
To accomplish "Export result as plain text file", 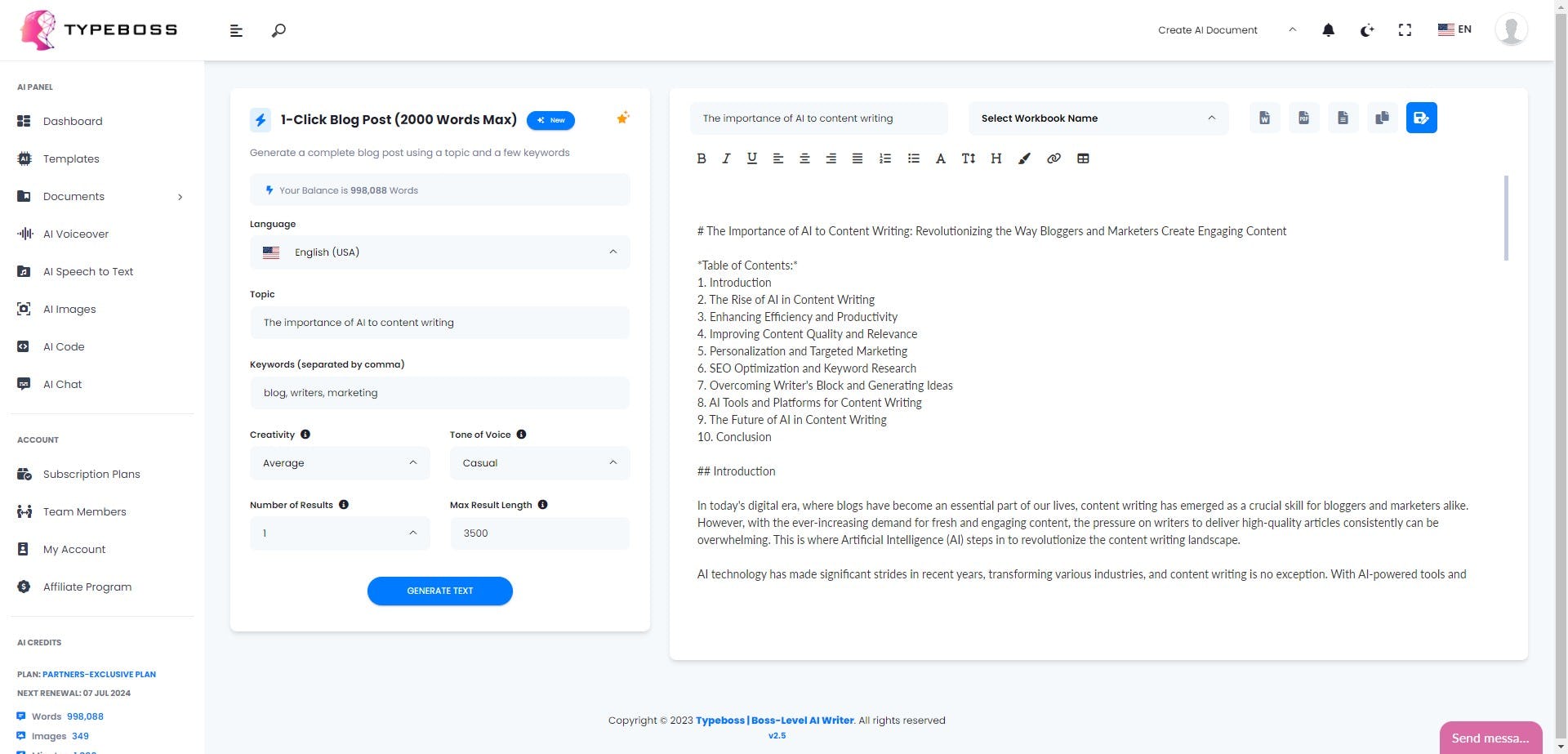I will coord(1343,118).
